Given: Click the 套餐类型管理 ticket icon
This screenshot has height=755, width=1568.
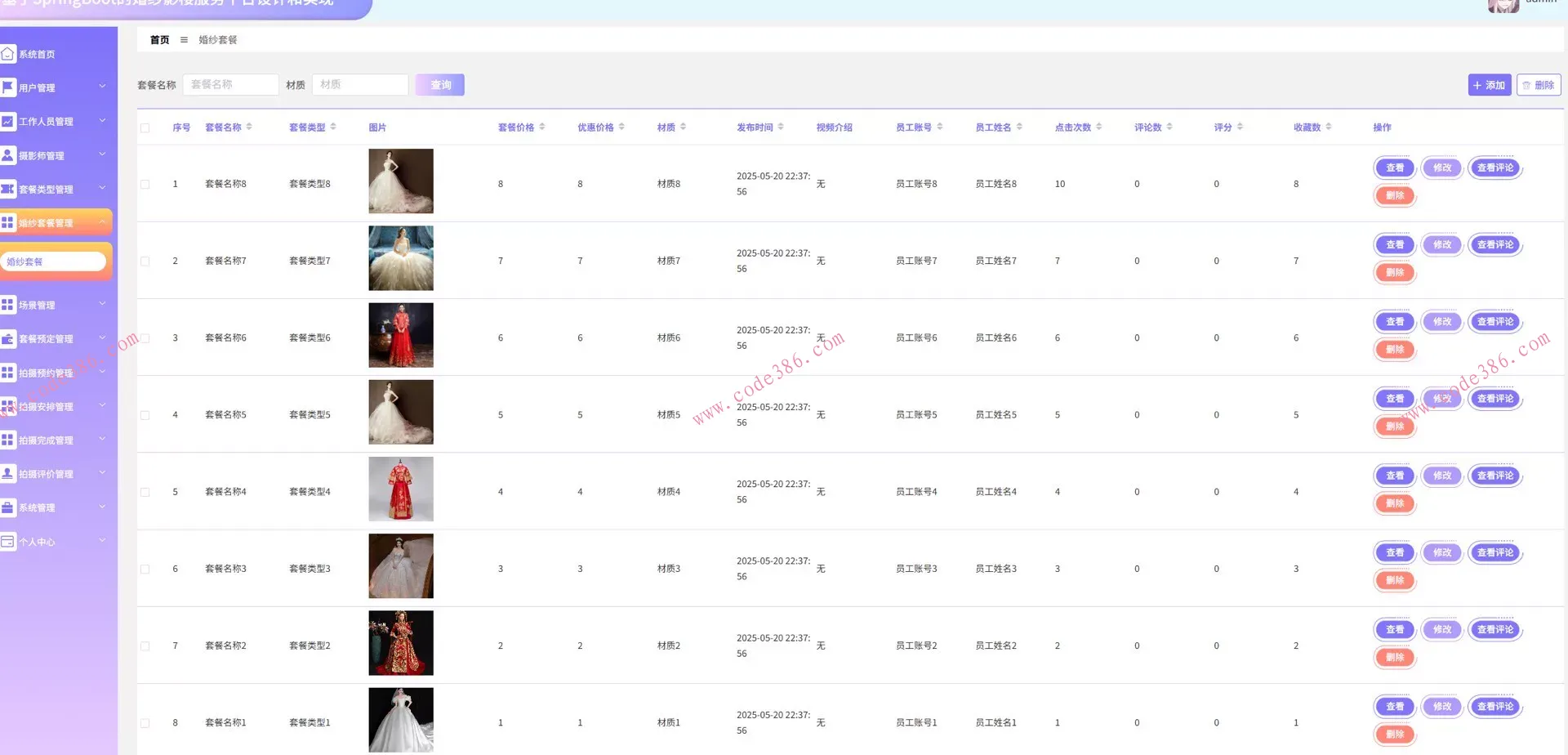Looking at the screenshot, I should (8, 189).
